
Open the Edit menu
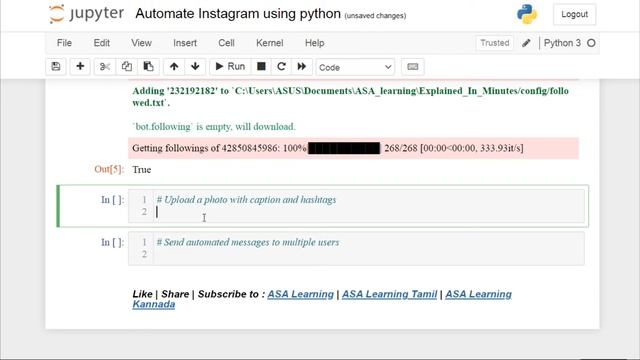point(102,43)
